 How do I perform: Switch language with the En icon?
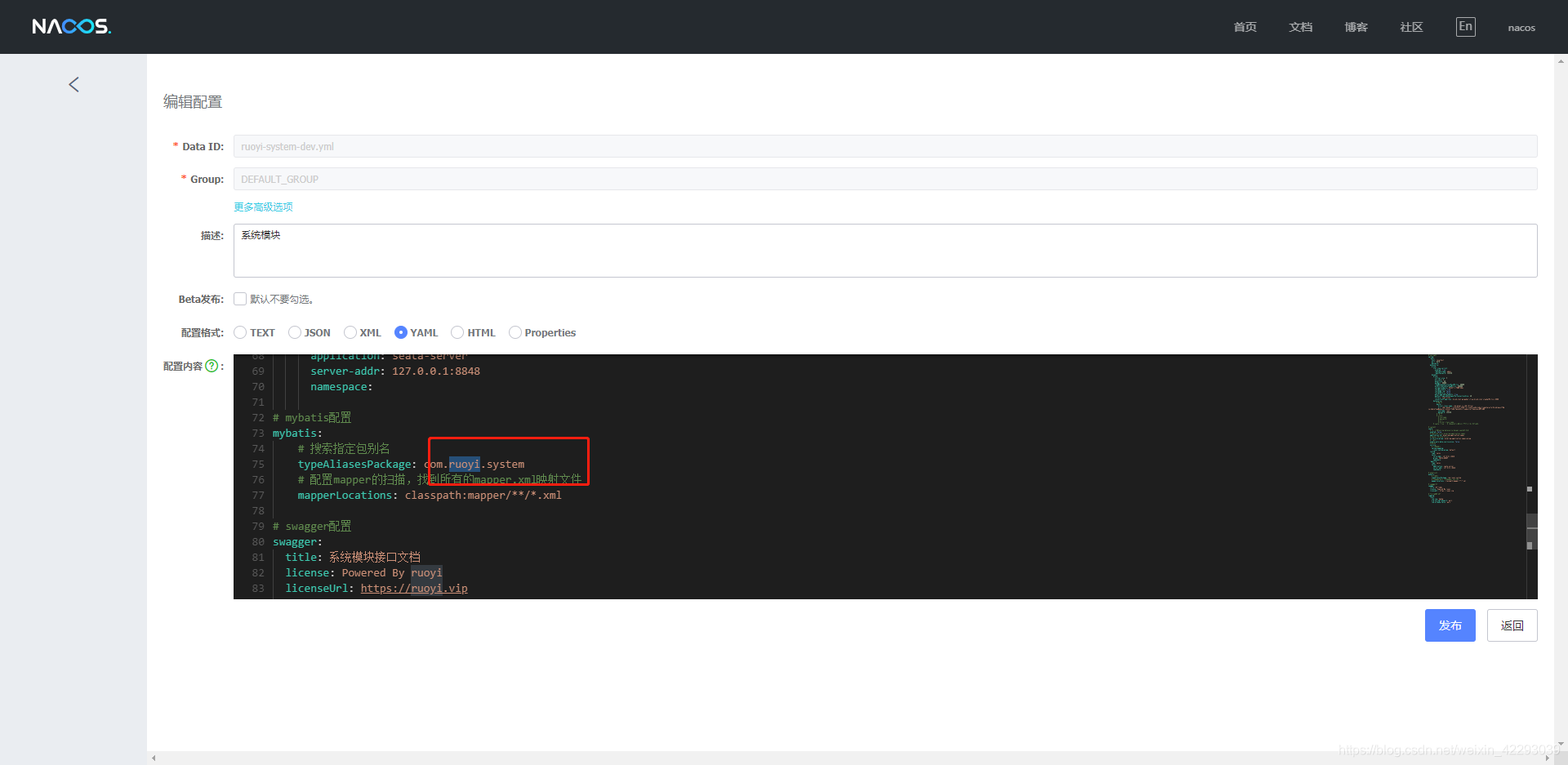pyautogui.click(x=1466, y=27)
